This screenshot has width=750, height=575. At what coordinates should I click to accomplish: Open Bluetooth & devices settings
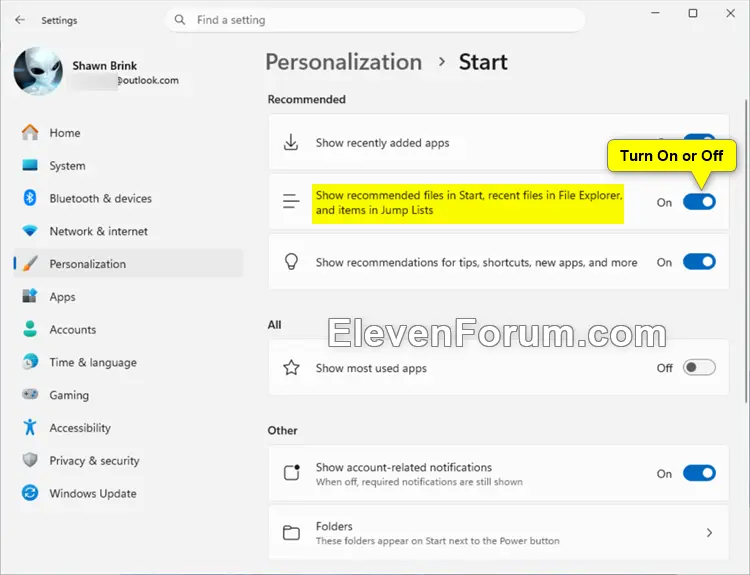[x=128, y=198]
